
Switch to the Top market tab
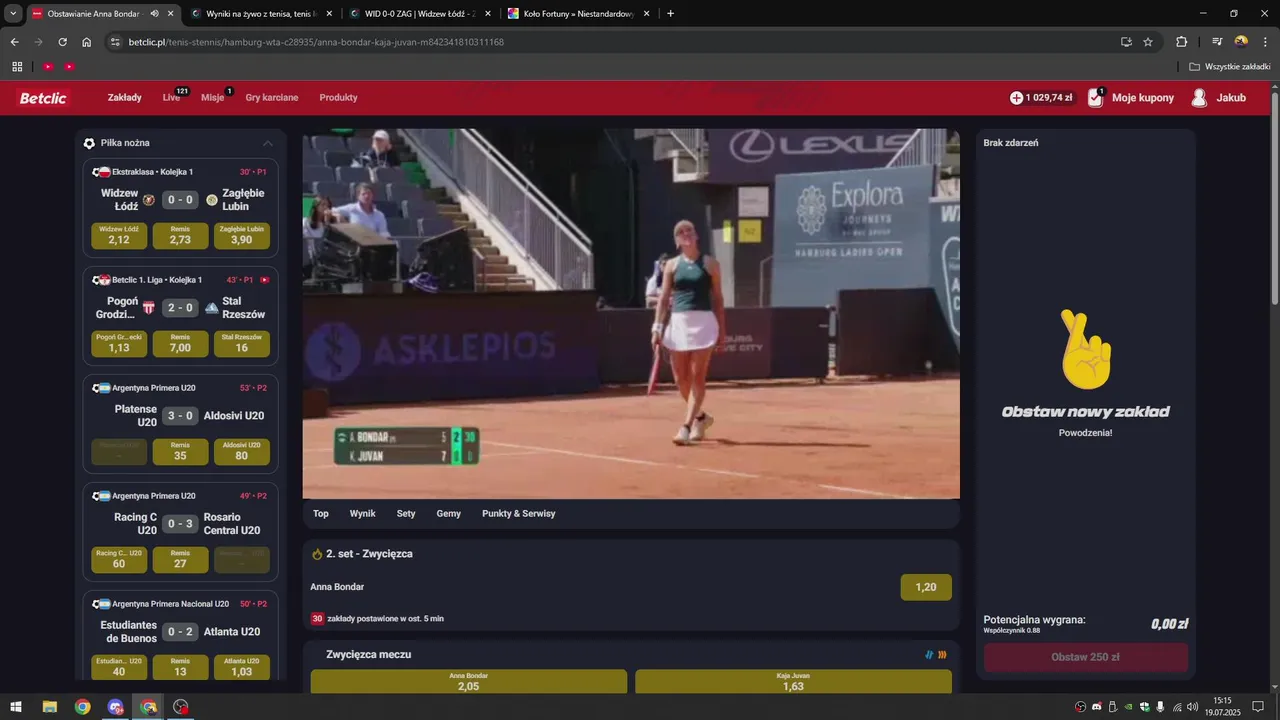click(x=321, y=514)
